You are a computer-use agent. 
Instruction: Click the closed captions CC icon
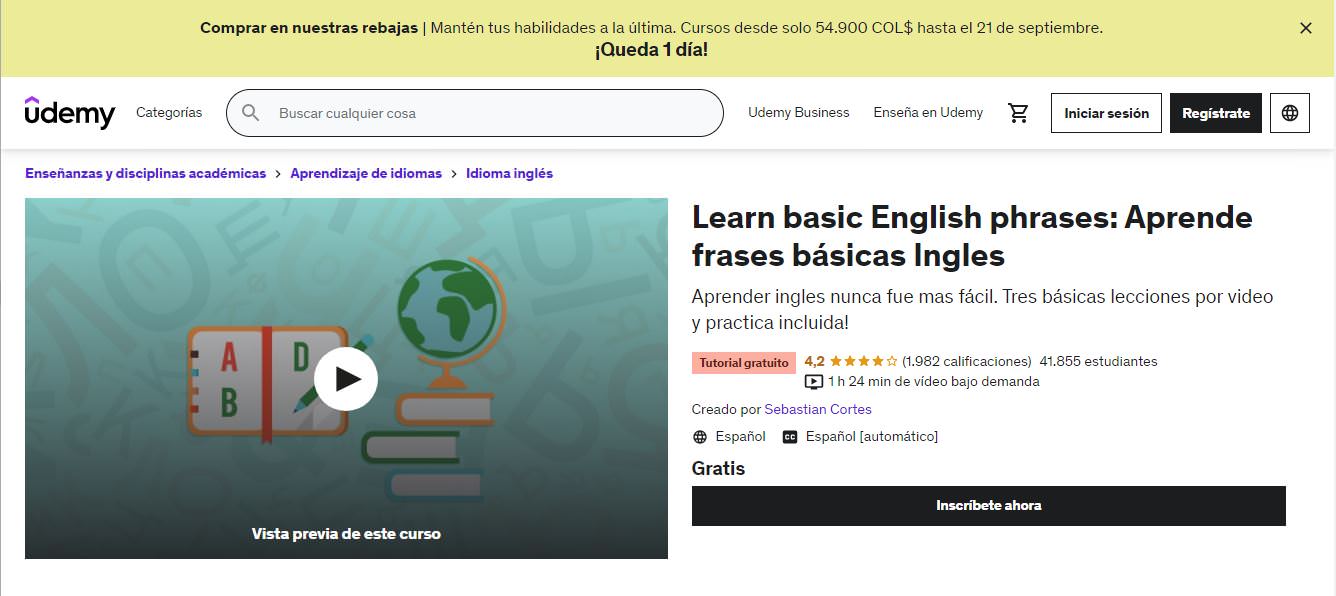click(x=790, y=437)
